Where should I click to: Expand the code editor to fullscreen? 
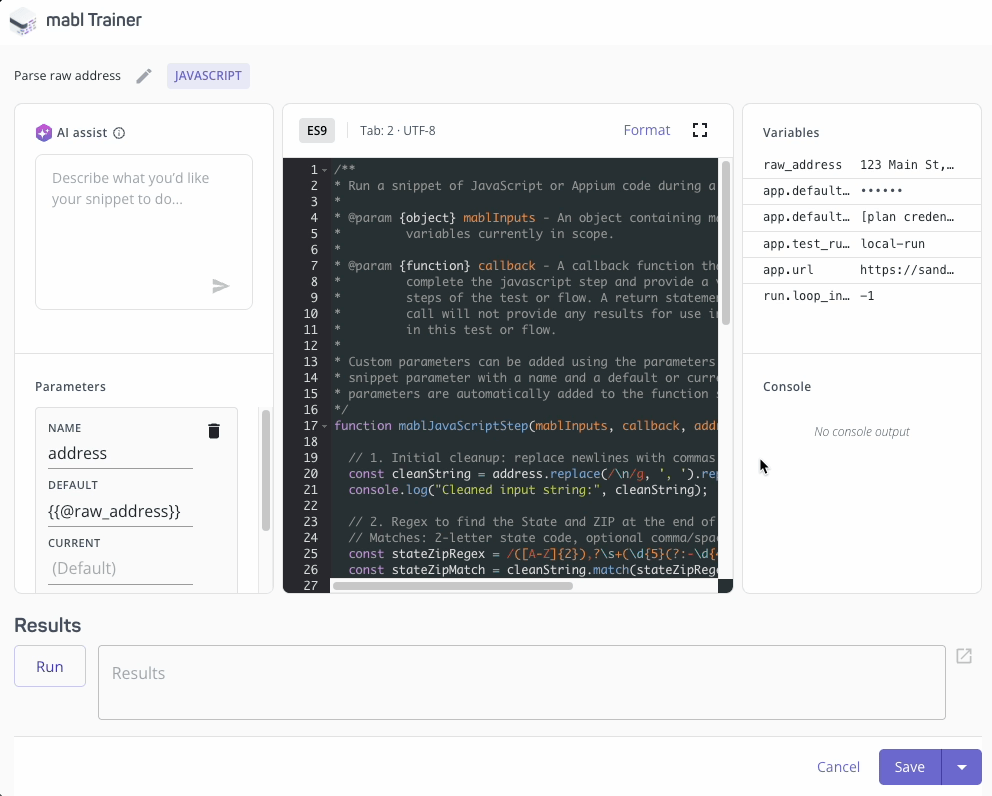point(700,130)
